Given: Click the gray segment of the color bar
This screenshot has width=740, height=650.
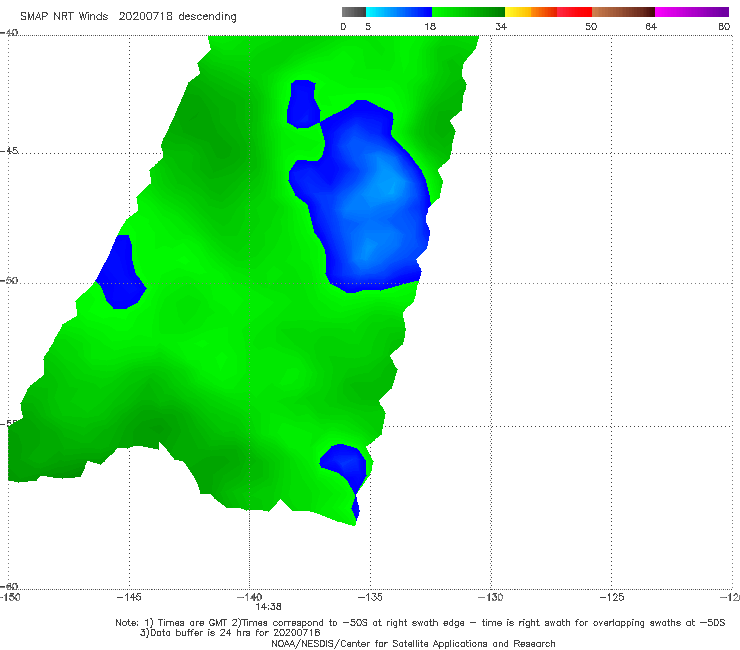Looking at the screenshot, I should click(353, 12).
